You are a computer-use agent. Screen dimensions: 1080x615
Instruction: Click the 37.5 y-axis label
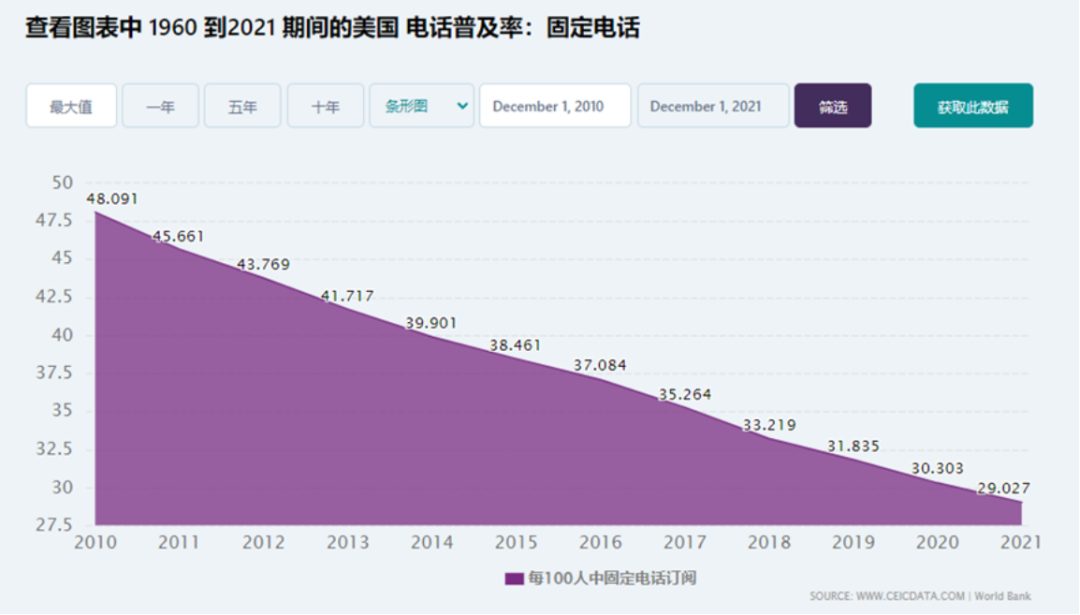(54, 373)
